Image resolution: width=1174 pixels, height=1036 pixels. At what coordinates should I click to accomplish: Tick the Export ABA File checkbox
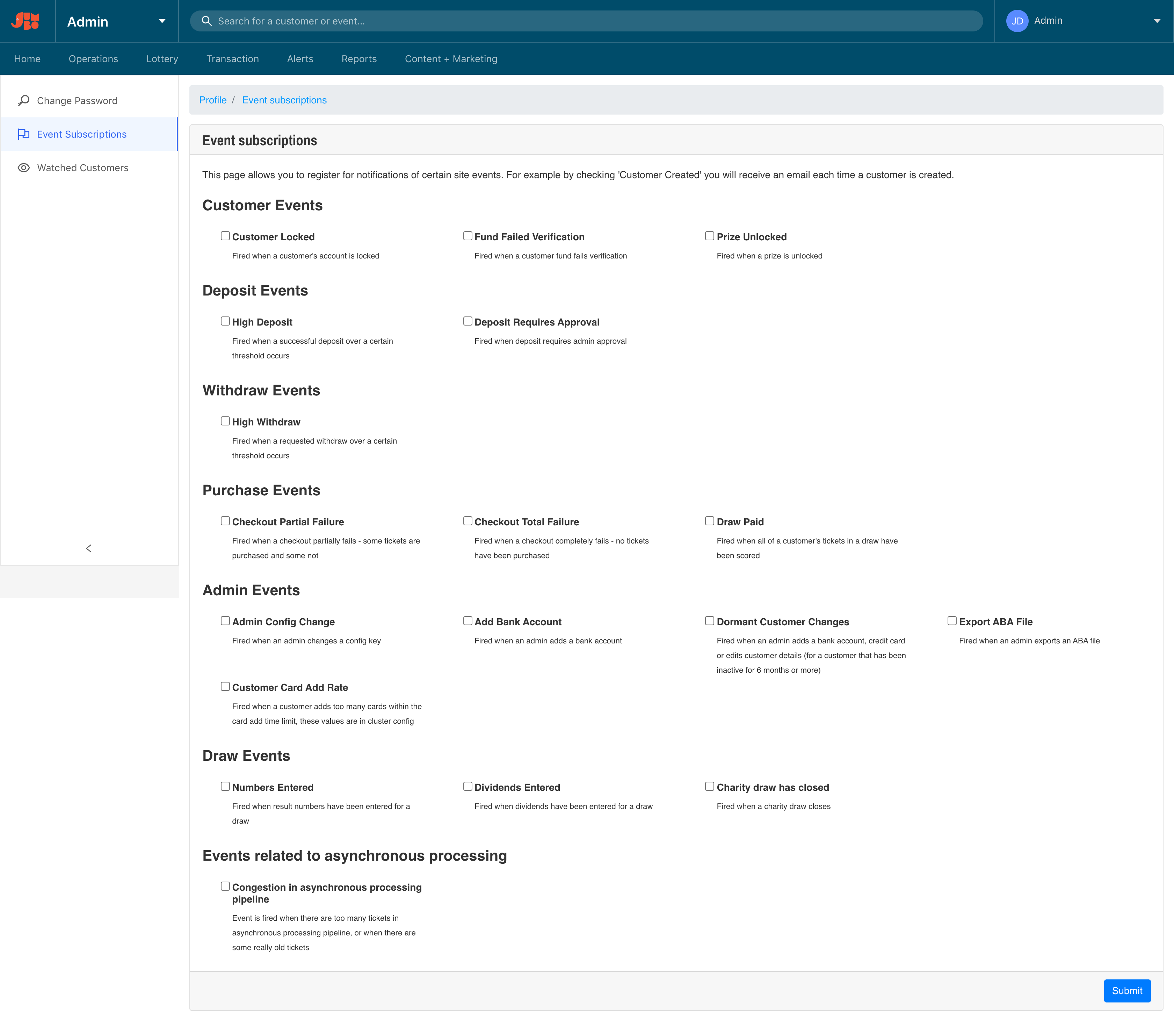tap(952, 621)
